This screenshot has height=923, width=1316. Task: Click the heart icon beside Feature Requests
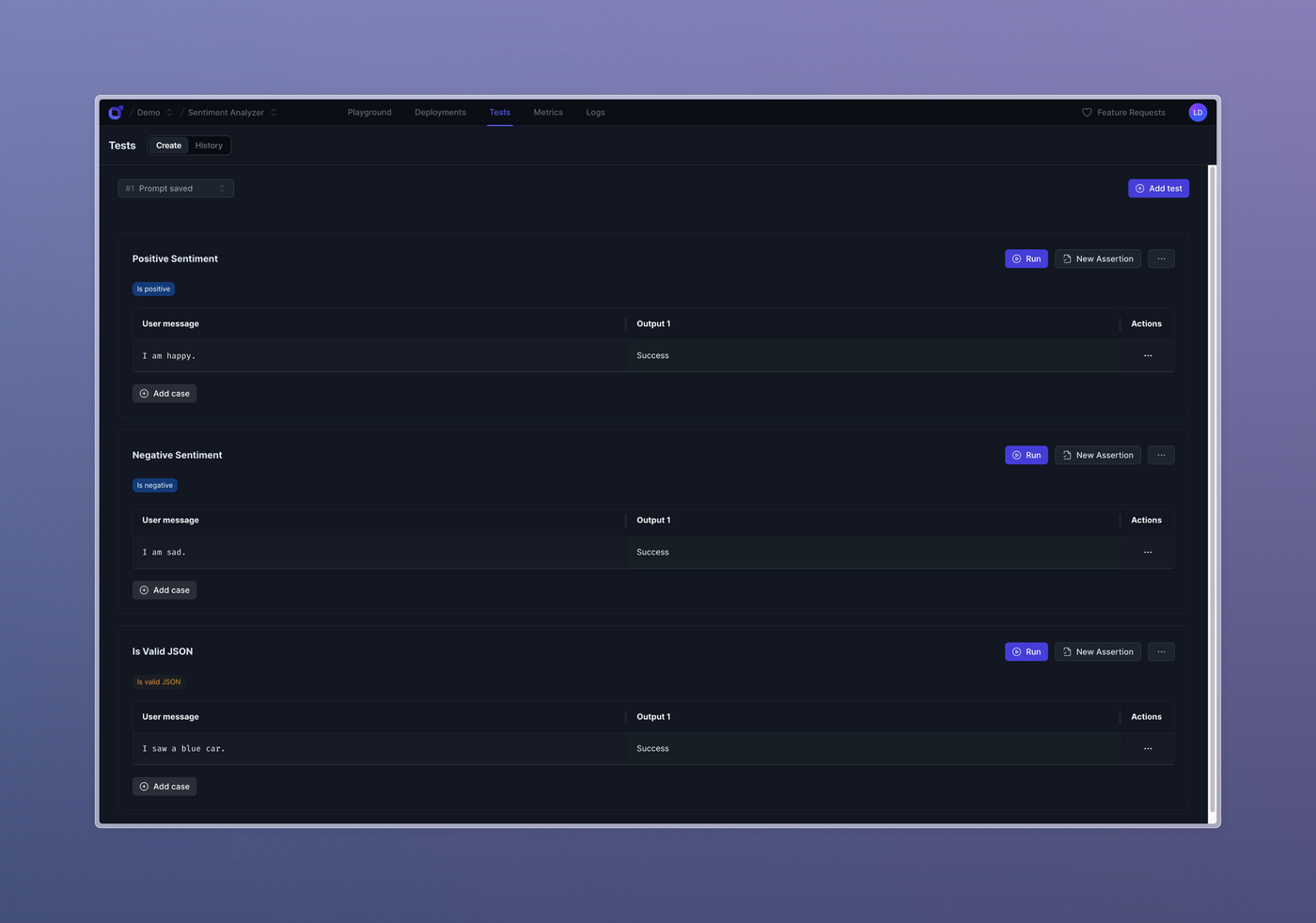pyautogui.click(x=1086, y=112)
